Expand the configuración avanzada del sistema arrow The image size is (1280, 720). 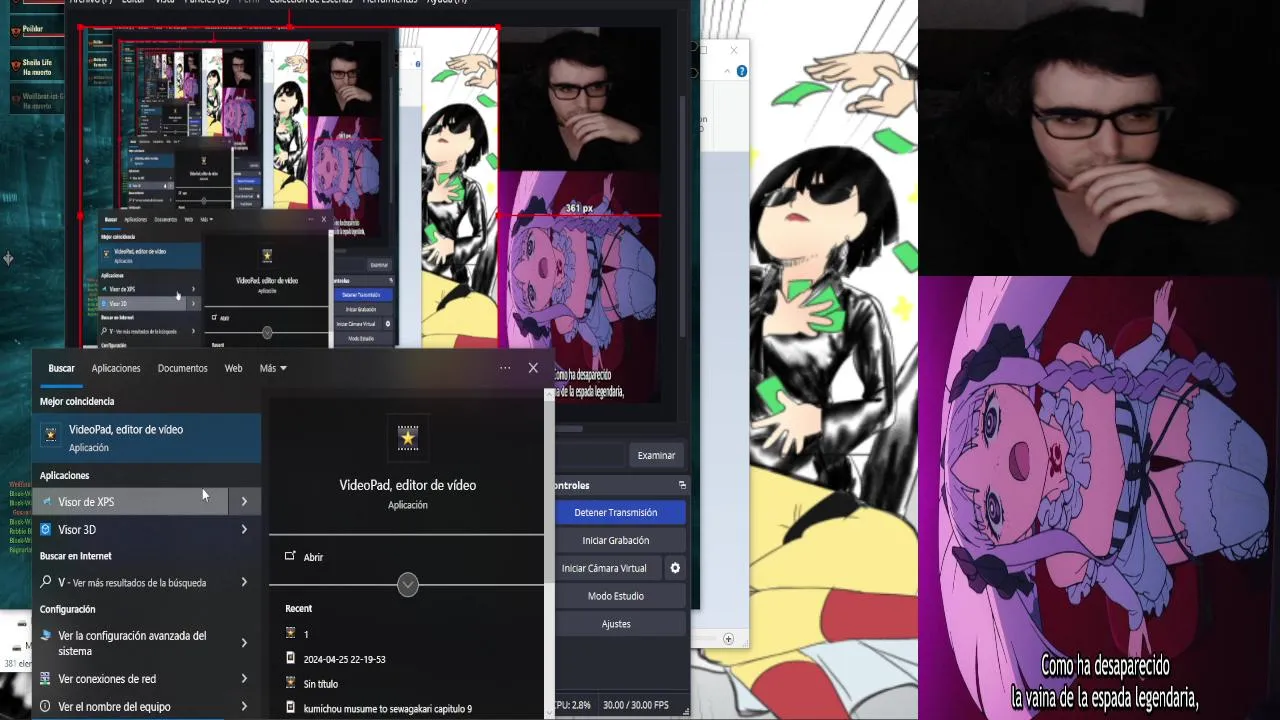[244, 643]
